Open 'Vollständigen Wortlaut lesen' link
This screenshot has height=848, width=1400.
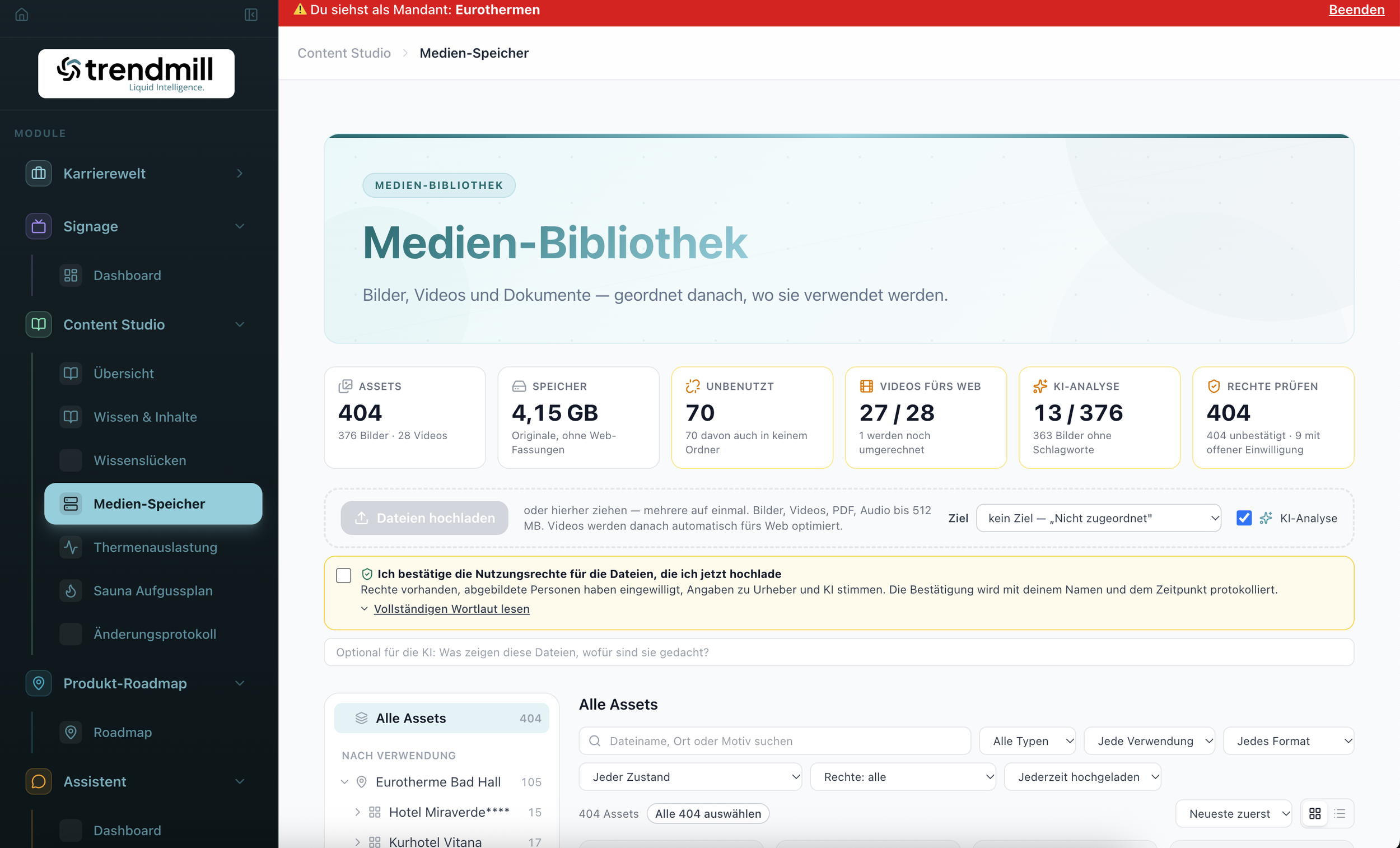point(452,609)
